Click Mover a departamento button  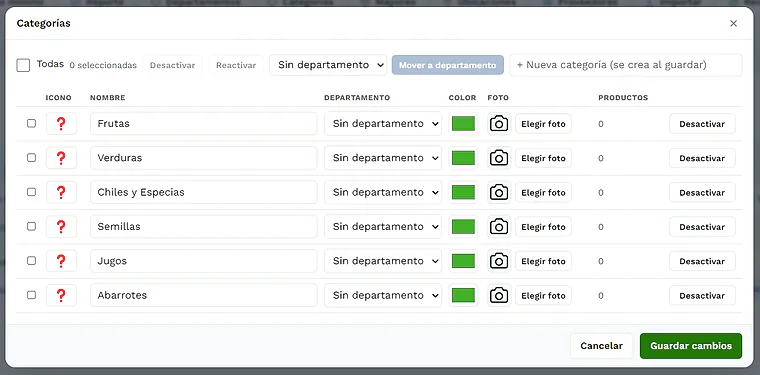[448, 65]
